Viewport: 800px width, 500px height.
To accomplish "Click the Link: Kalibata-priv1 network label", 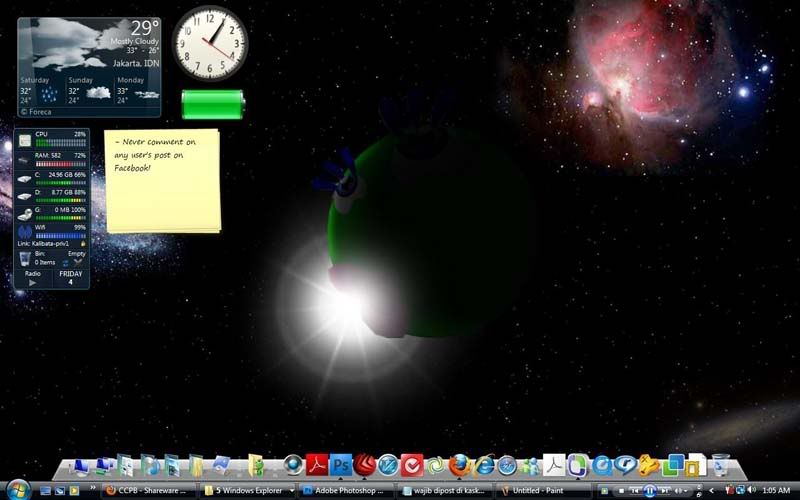I will tap(43, 244).
